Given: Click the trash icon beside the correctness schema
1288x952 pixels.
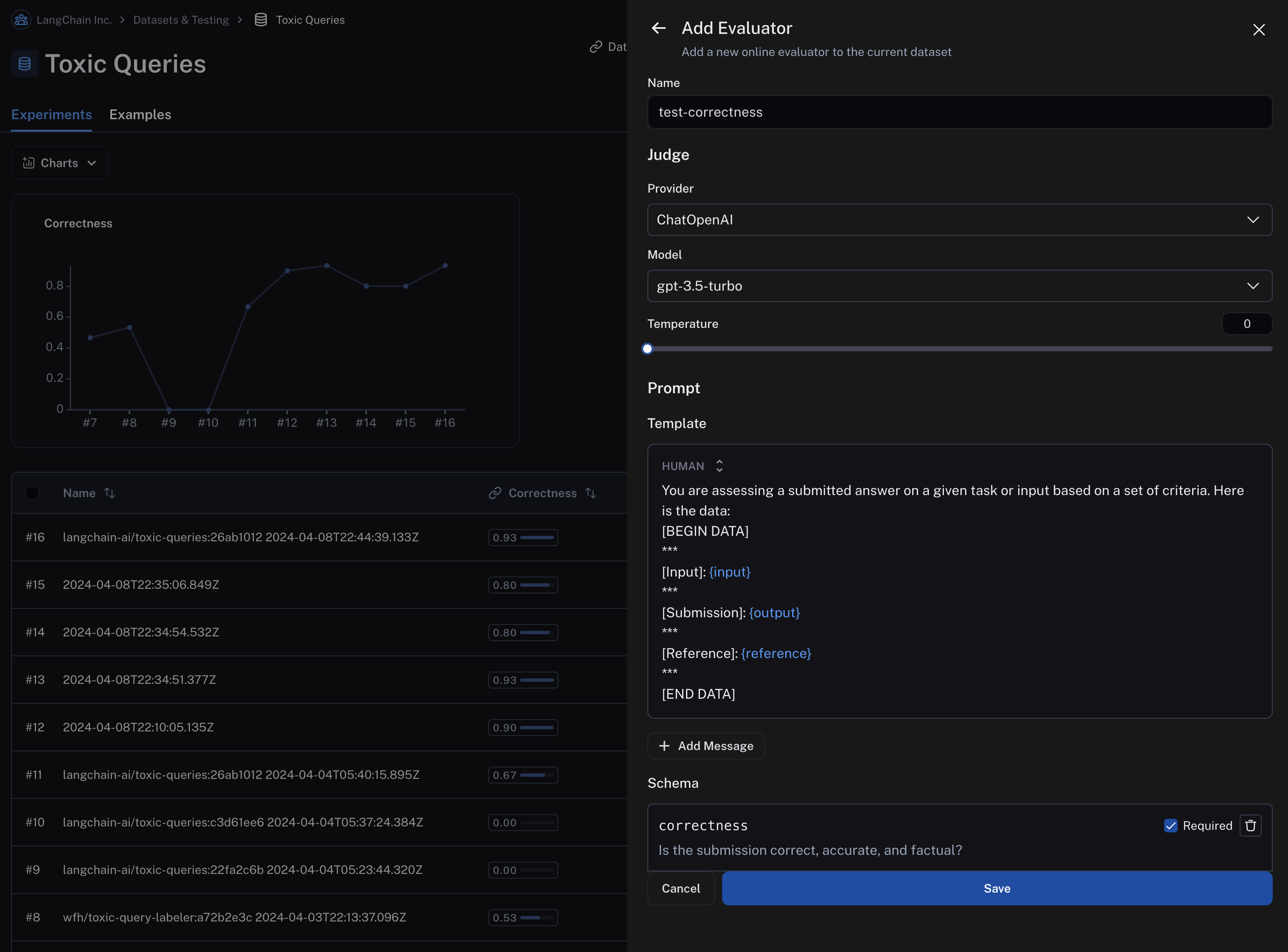Looking at the screenshot, I should point(1250,825).
